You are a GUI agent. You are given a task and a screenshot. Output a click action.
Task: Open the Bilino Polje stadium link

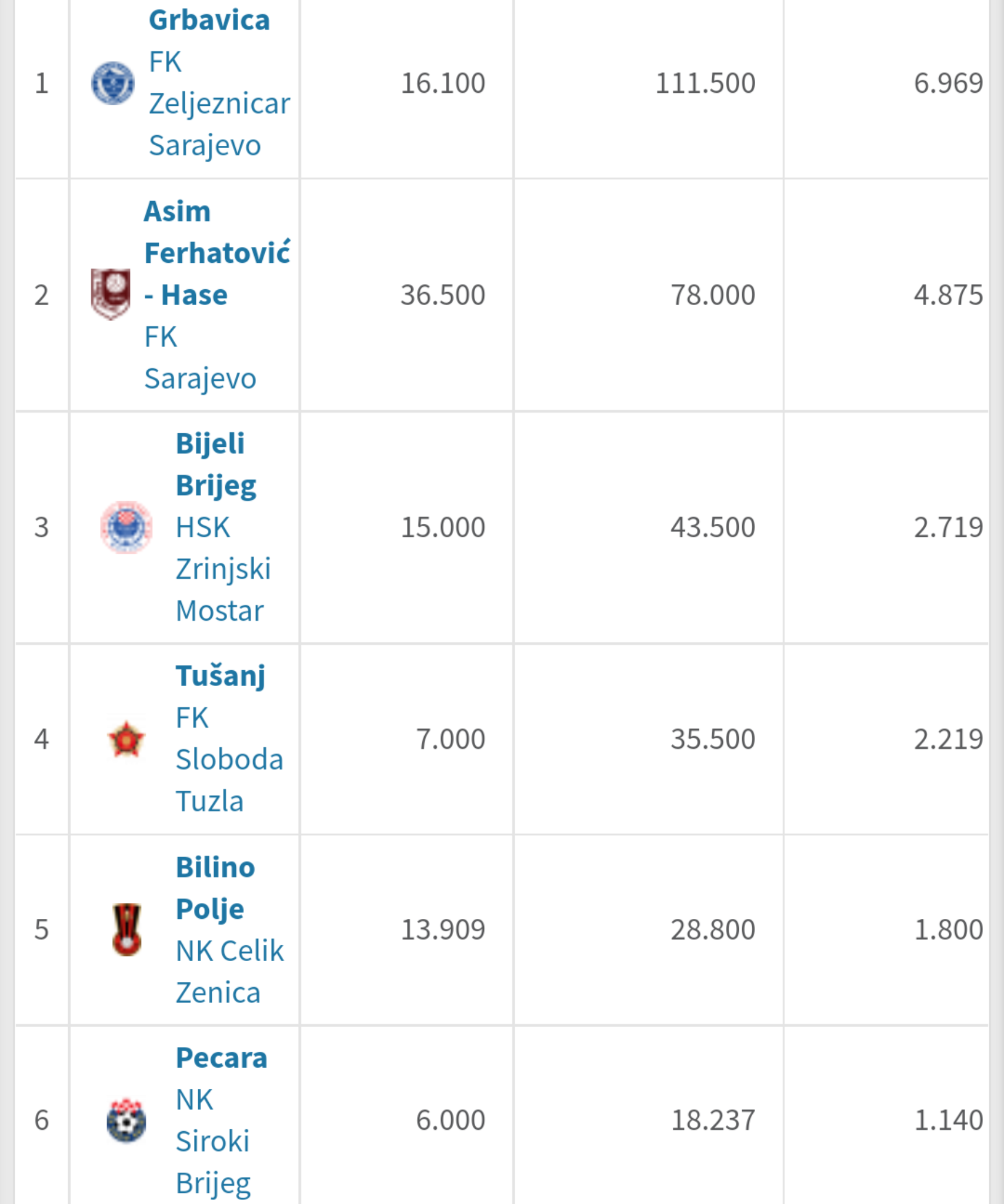tap(215, 888)
